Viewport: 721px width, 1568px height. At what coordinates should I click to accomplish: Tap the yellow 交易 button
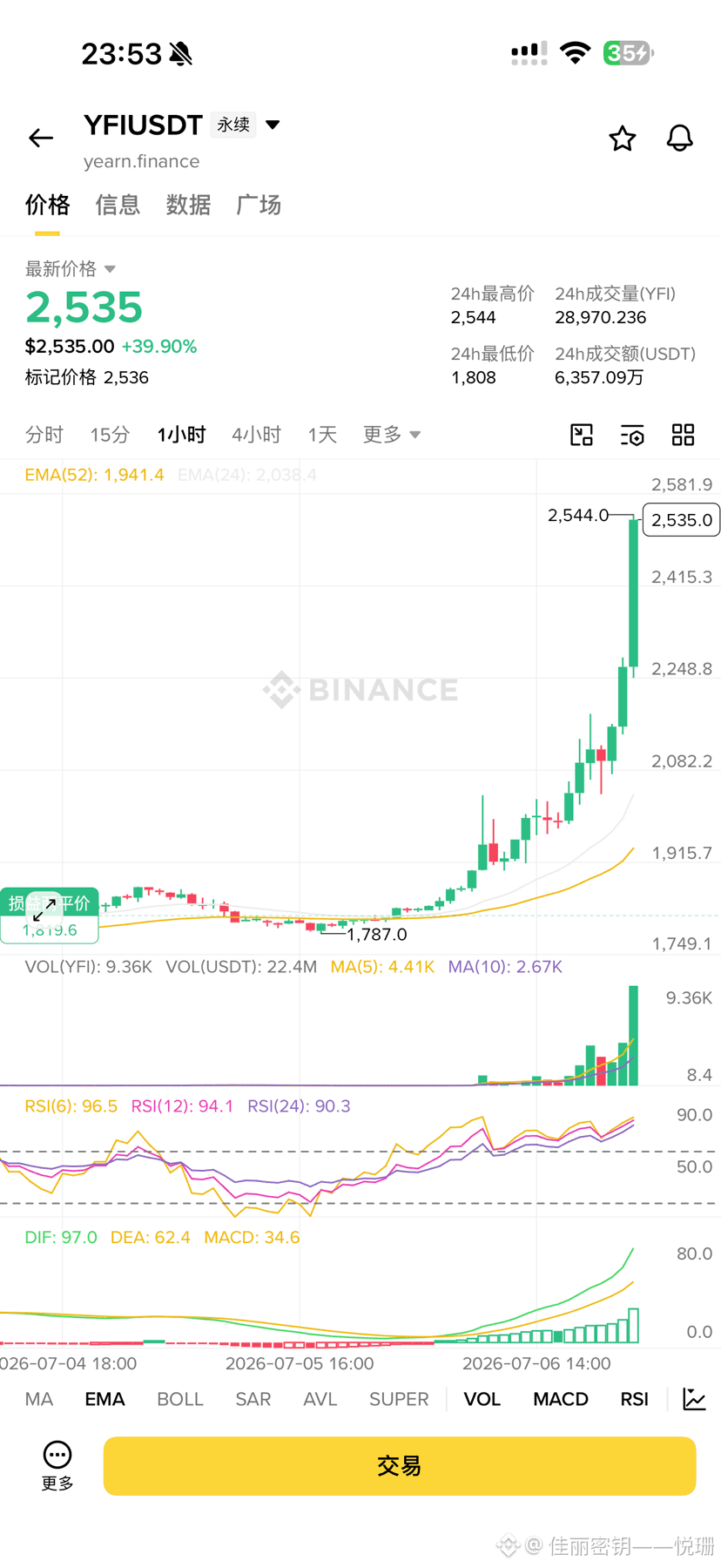point(400,1466)
